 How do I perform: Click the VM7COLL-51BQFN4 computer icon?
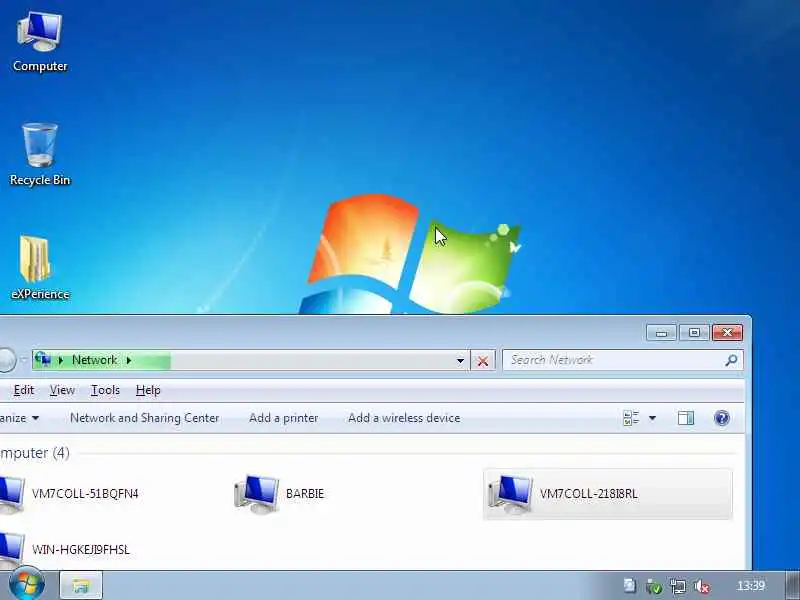coord(11,494)
